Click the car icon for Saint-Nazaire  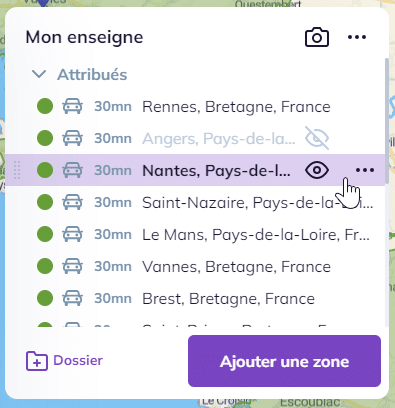click(x=72, y=202)
